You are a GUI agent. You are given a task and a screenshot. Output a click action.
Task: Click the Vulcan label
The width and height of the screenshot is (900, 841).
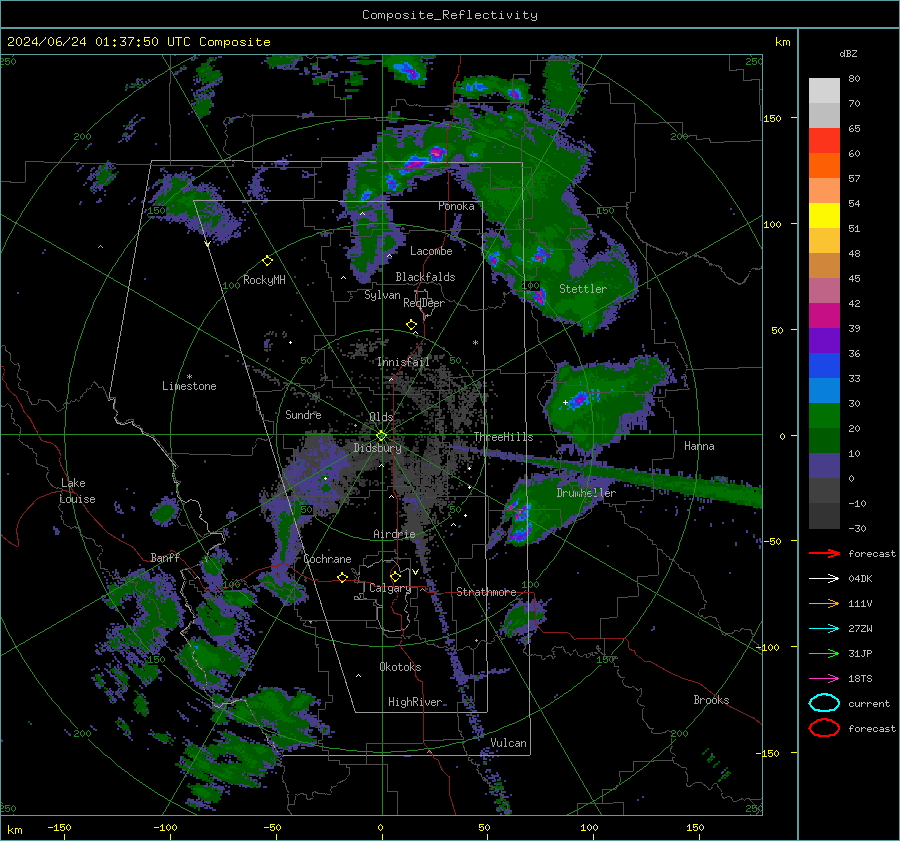508,743
